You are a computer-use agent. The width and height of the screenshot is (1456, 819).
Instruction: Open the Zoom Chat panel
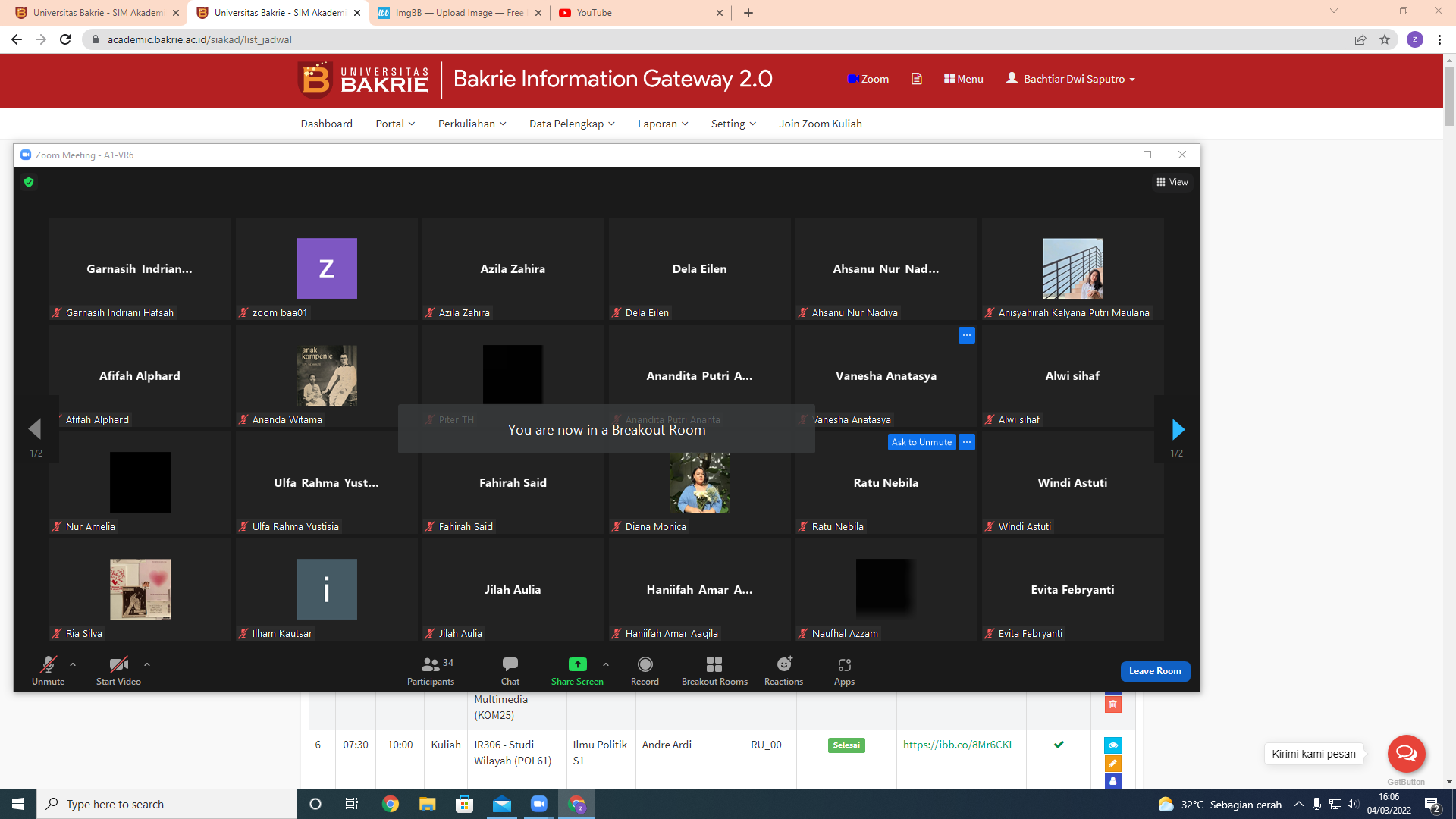pos(510,671)
